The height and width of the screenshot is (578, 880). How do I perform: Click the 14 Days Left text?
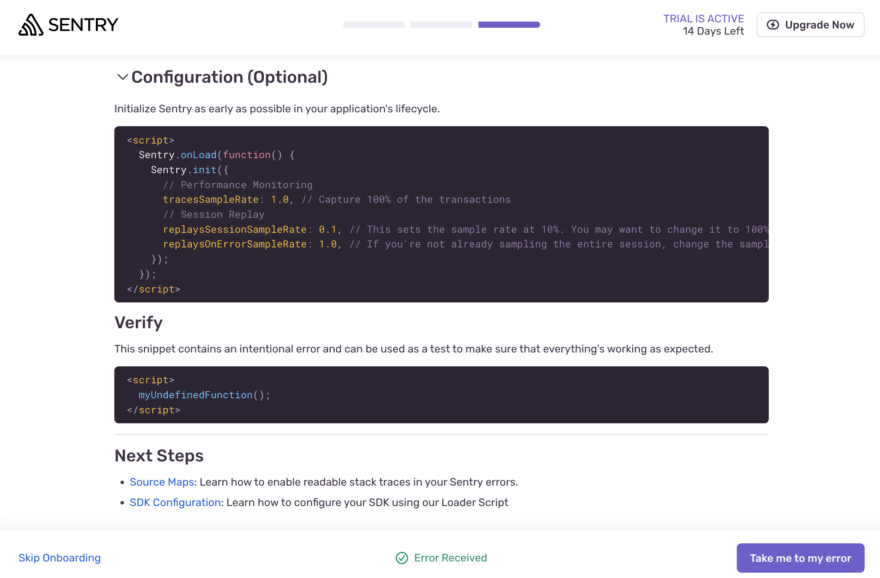click(713, 32)
